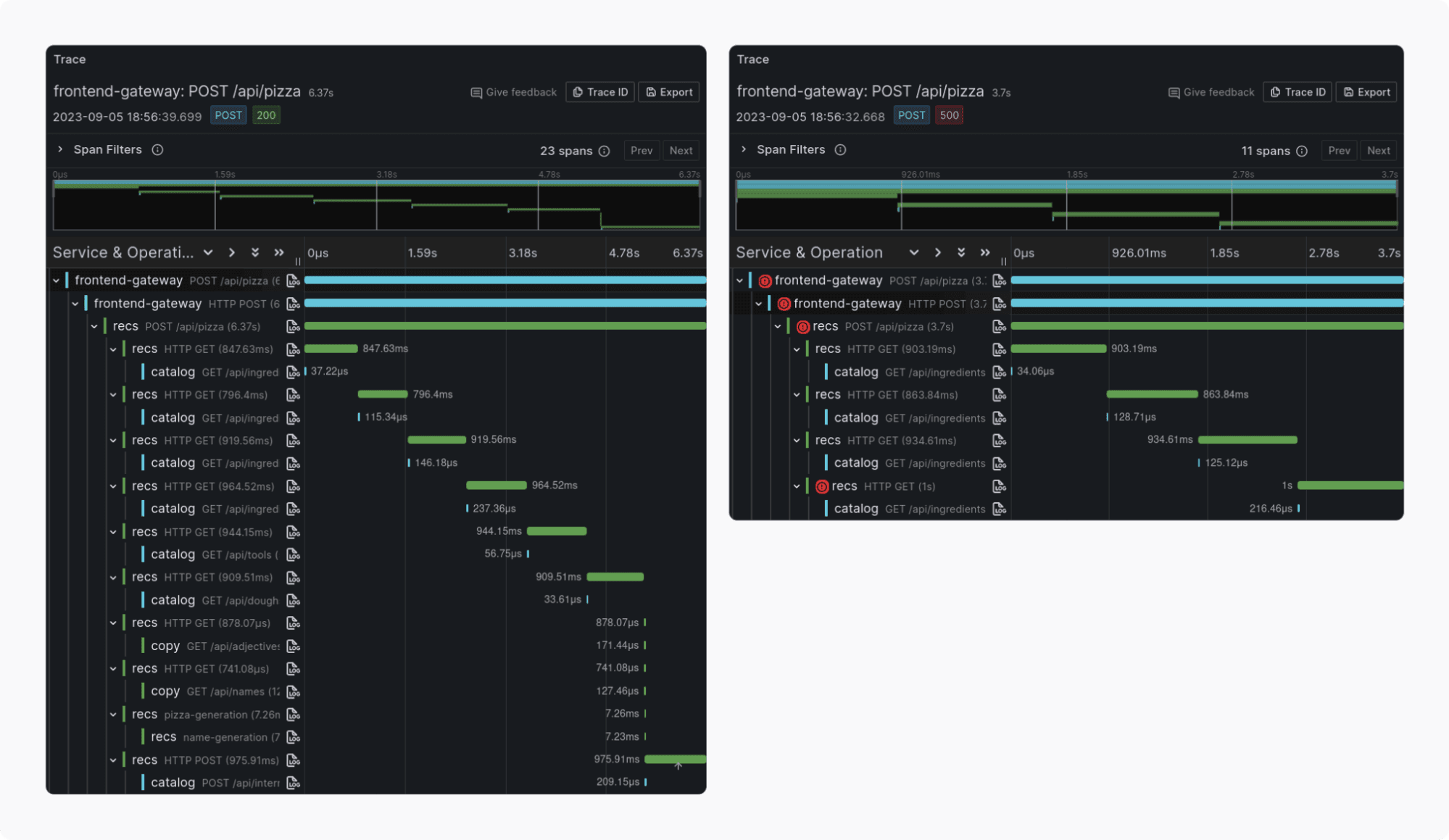
Task: Open logs icon for catalog GET /api/dough row
Action: pyautogui.click(x=293, y=600)
